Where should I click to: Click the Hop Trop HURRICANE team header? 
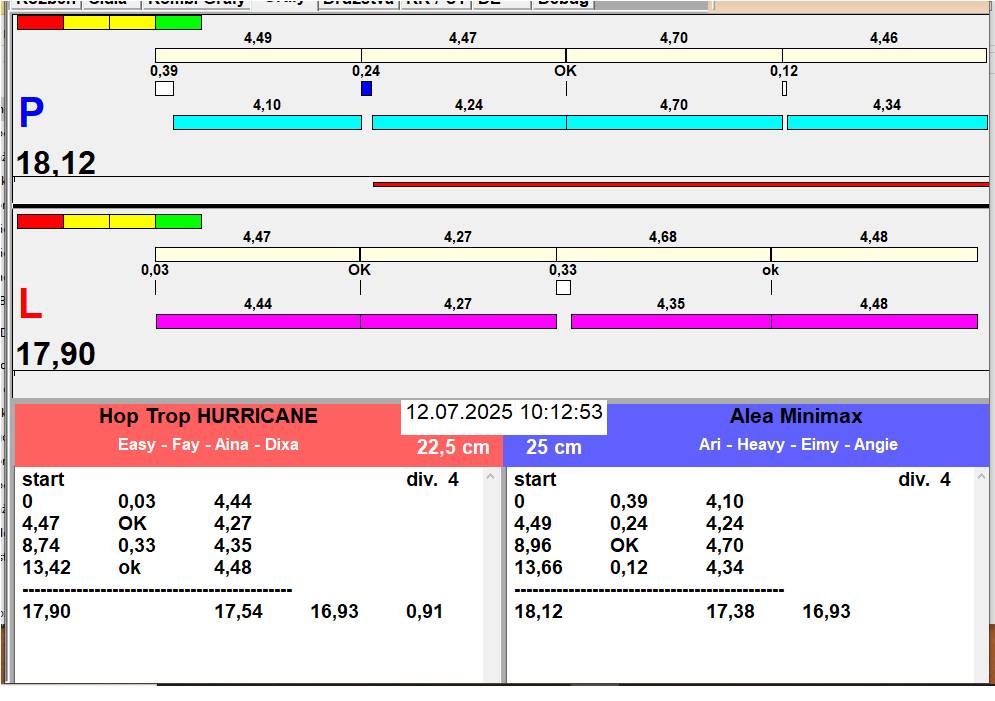(208, 416)
